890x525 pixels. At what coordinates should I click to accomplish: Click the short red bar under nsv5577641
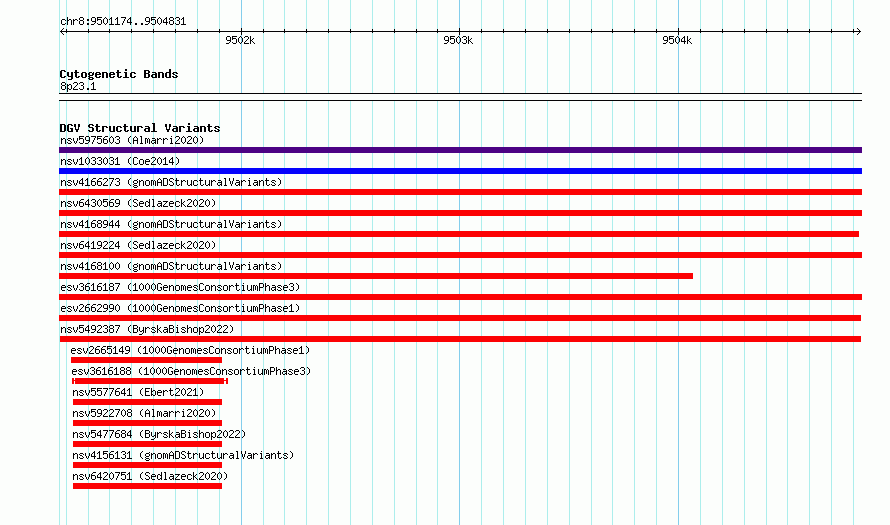pyautogui.click(x=148, y=402)
